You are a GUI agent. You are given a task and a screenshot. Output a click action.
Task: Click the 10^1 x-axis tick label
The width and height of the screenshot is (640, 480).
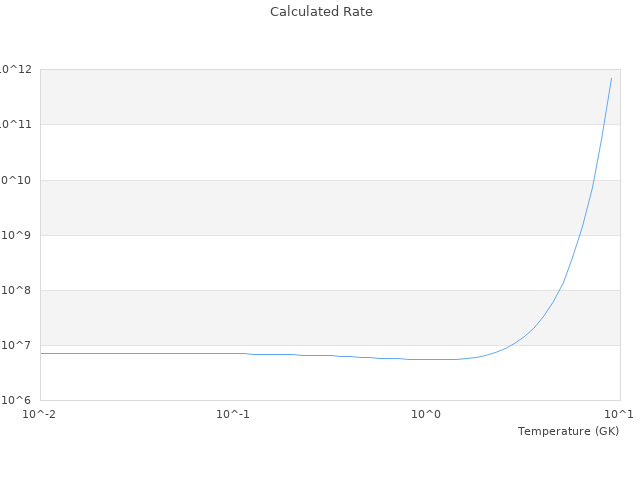(x=619, y=414)
